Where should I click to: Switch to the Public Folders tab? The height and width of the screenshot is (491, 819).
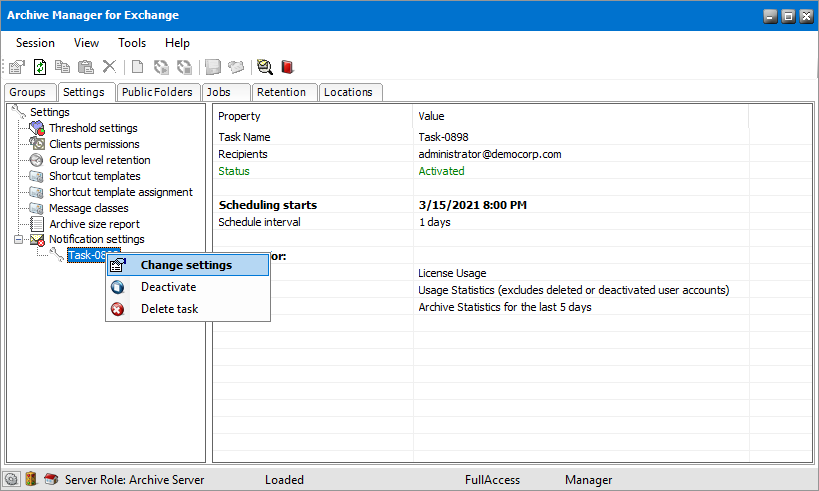158,92
